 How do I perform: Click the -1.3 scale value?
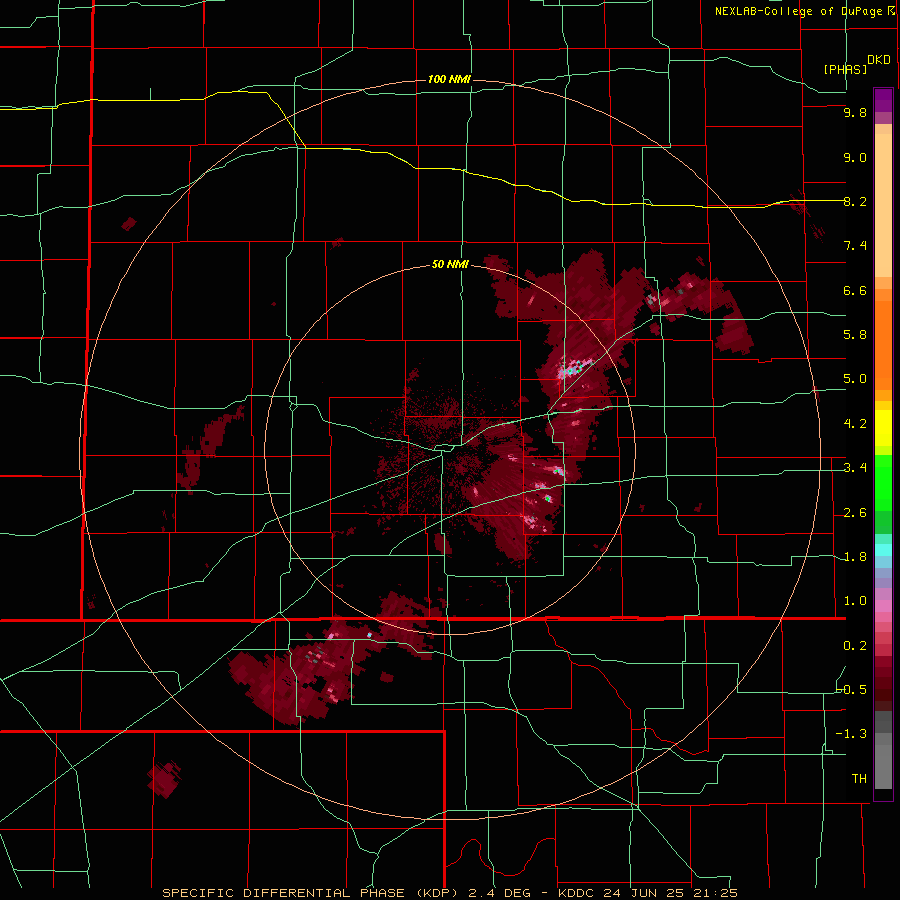tap(851, 734)
